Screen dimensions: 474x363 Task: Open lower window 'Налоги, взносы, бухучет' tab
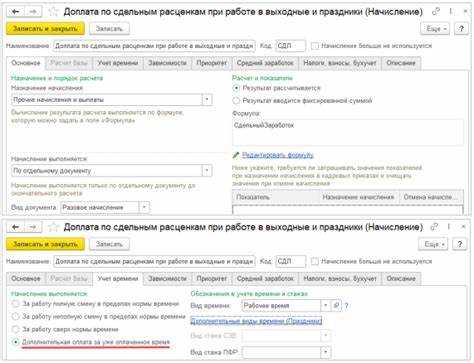pos(340,279)
